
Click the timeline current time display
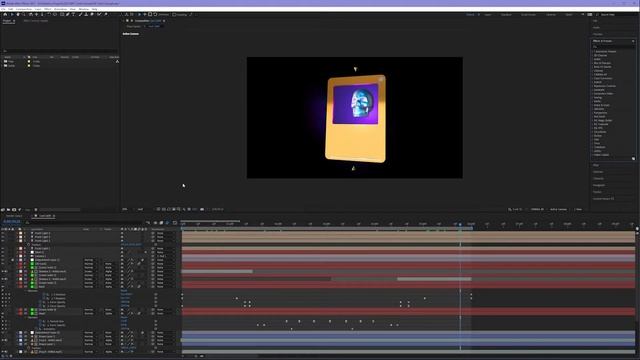(11, 221)
